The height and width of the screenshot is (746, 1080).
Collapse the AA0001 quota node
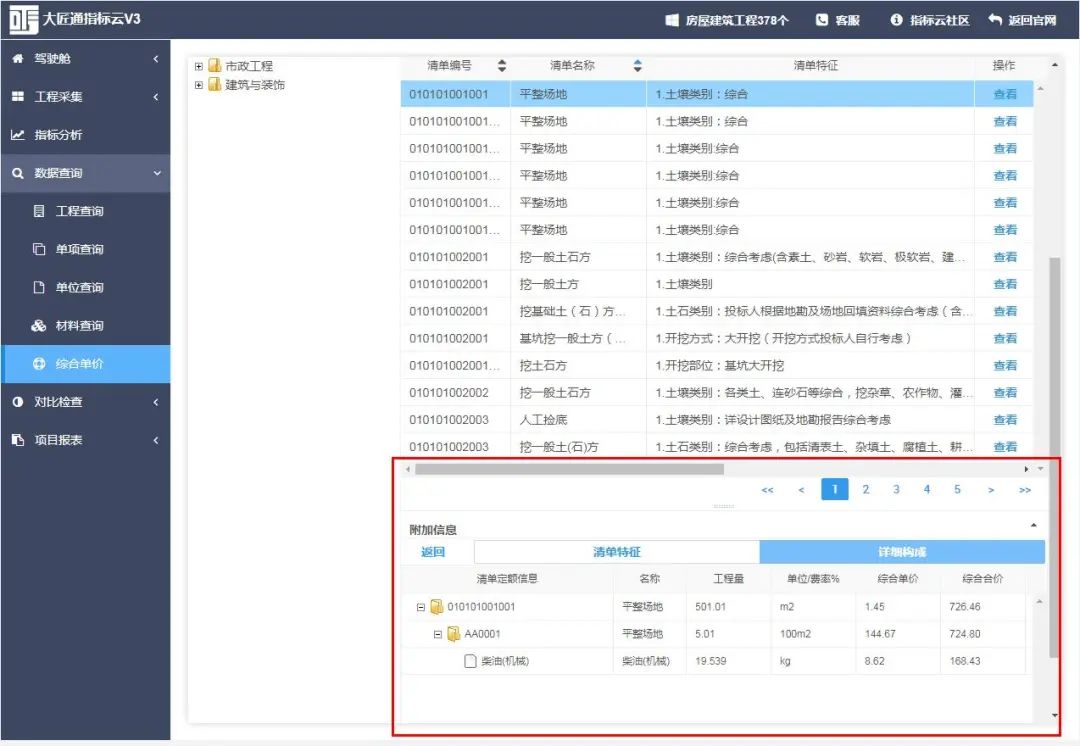click(437, 634)
